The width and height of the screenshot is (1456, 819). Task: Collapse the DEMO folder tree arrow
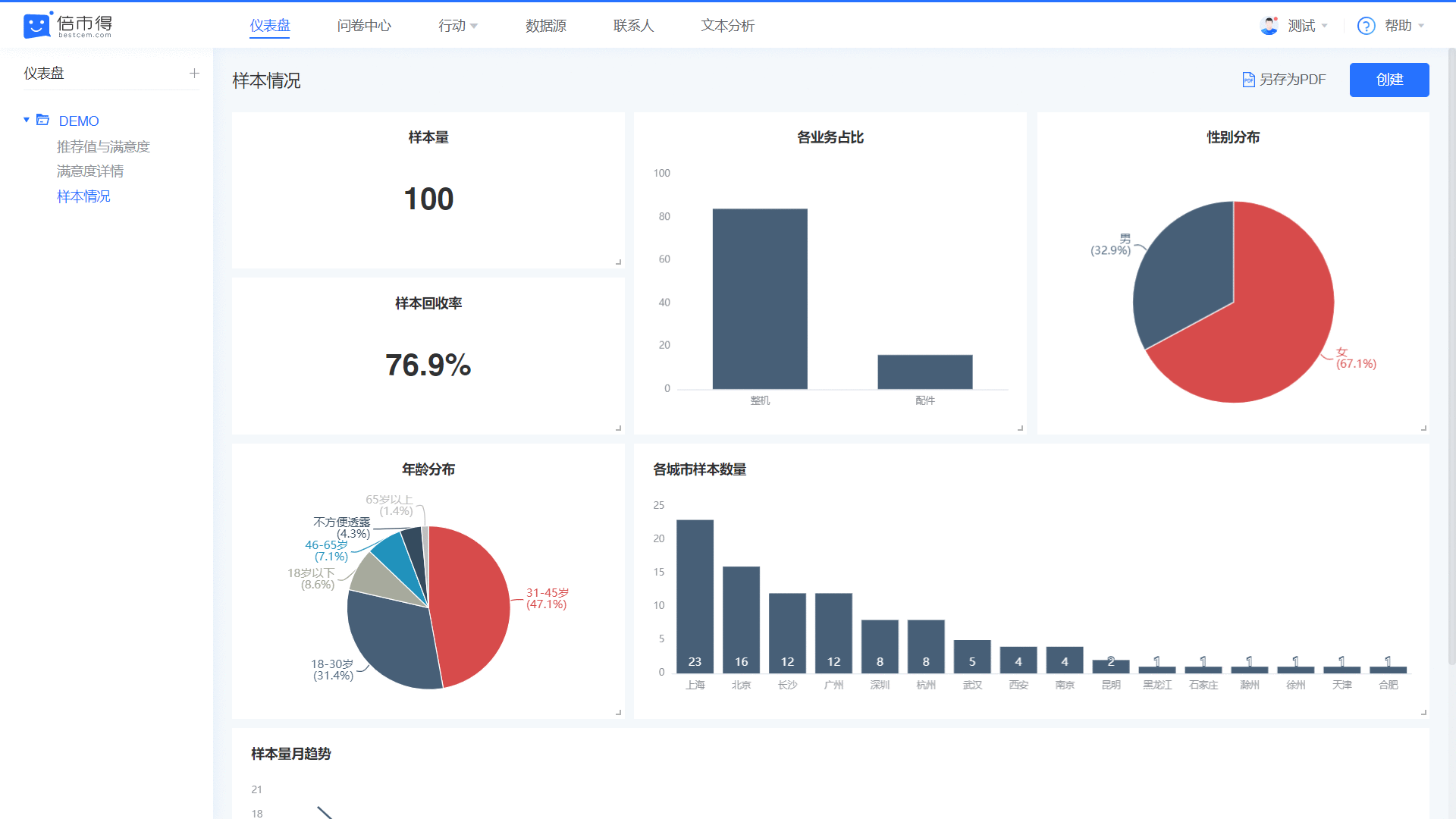27,120
